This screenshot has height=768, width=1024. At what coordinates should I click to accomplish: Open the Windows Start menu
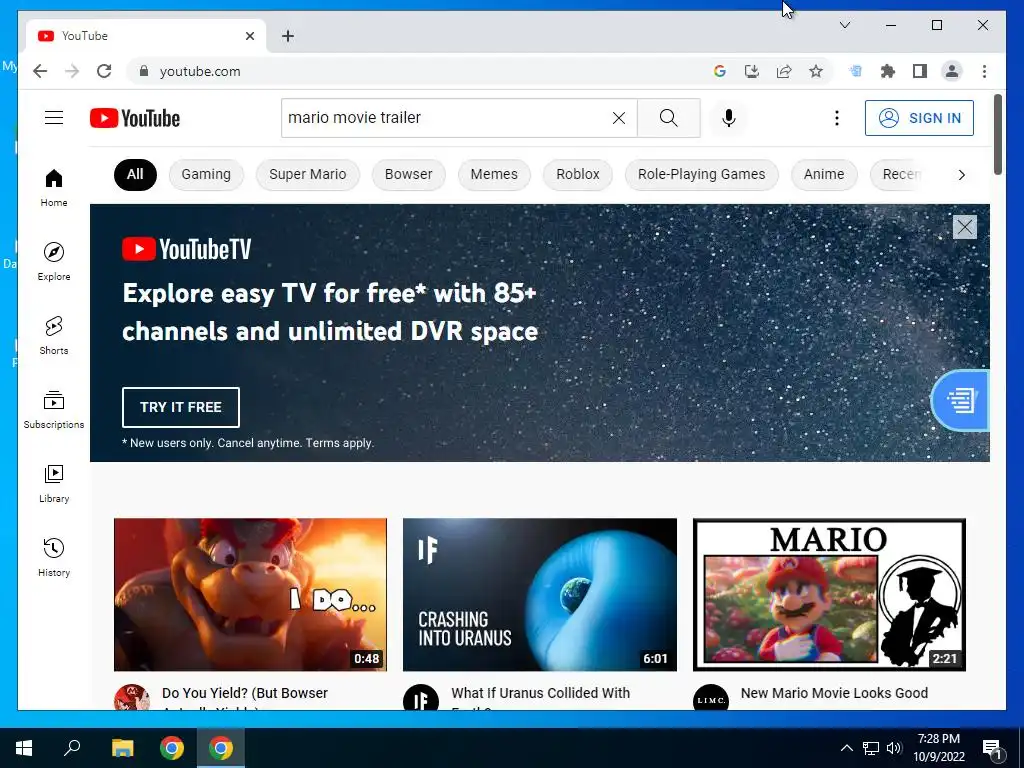[x=24, y=748]
